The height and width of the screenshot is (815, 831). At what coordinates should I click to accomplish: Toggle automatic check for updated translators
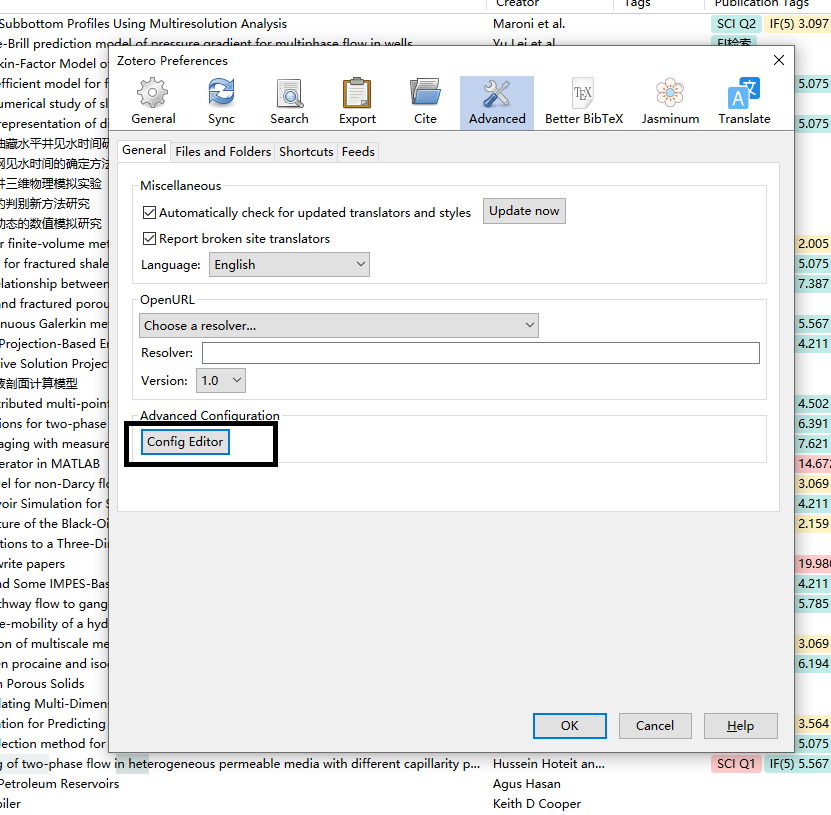[149, 212]
